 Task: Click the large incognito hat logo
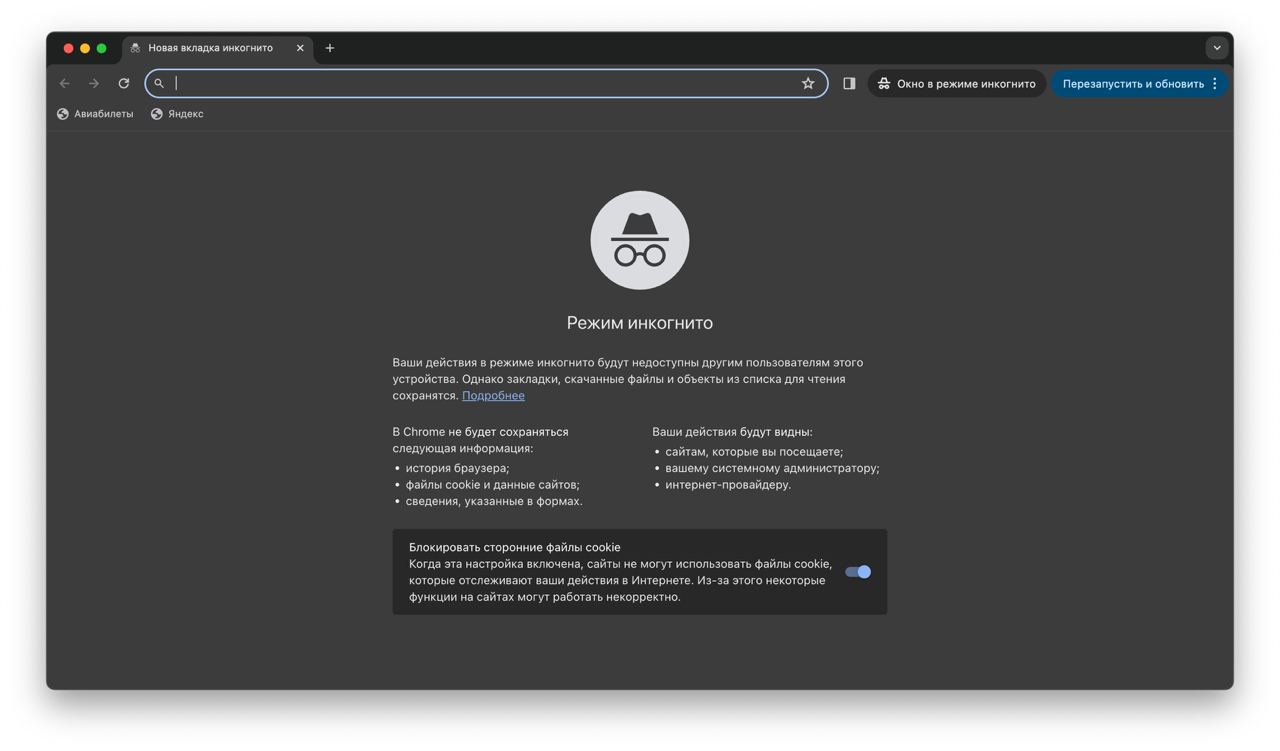click(640, 240)
